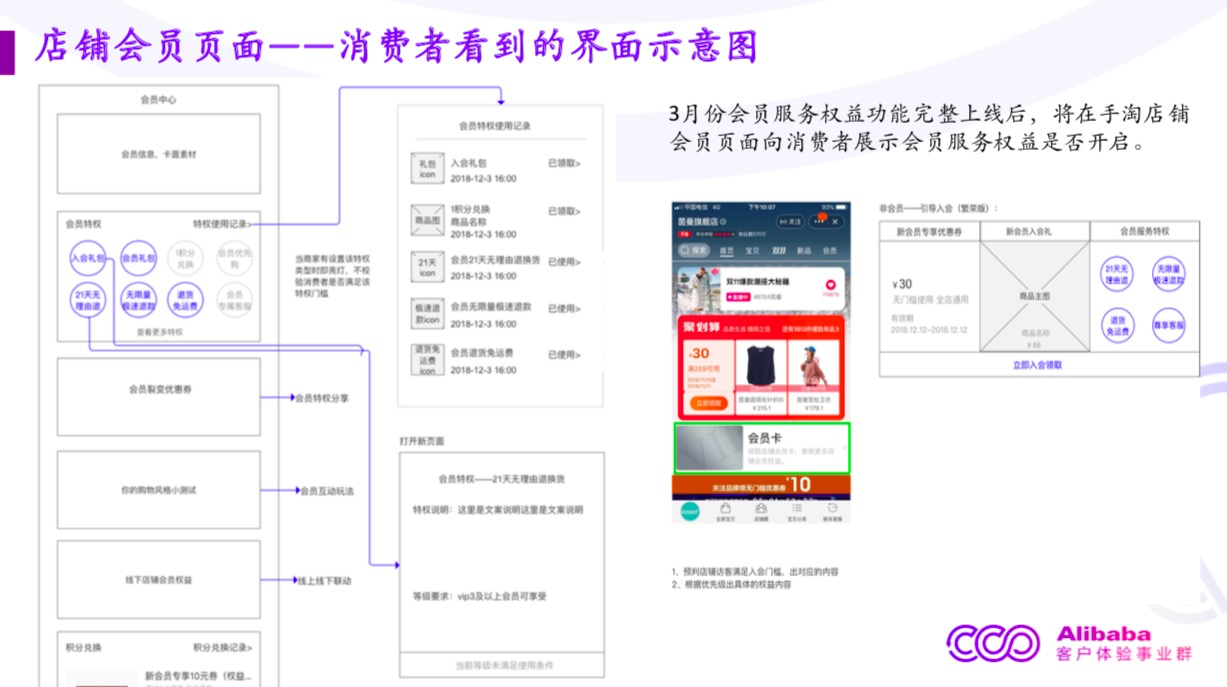
Task: Expand 已领取> on the 1积分兑换 record row
Action: 564,211
